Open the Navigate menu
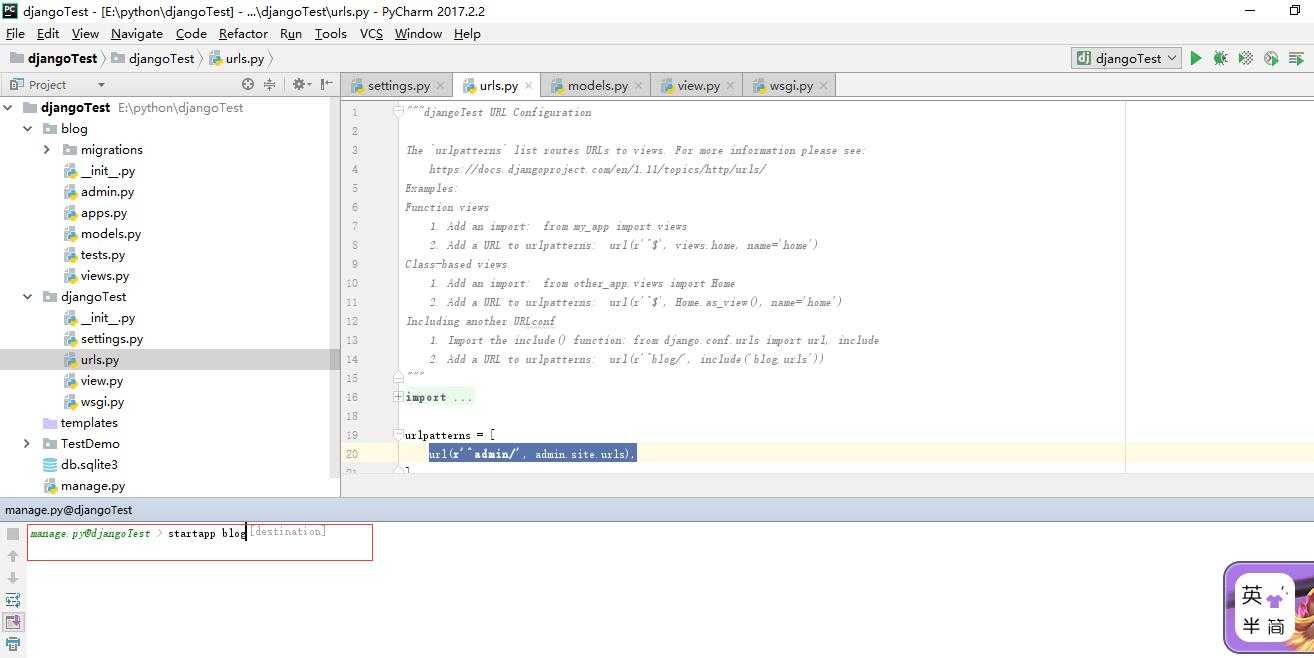The width and height of the screenshot is (1314, 658). point(137,33)
